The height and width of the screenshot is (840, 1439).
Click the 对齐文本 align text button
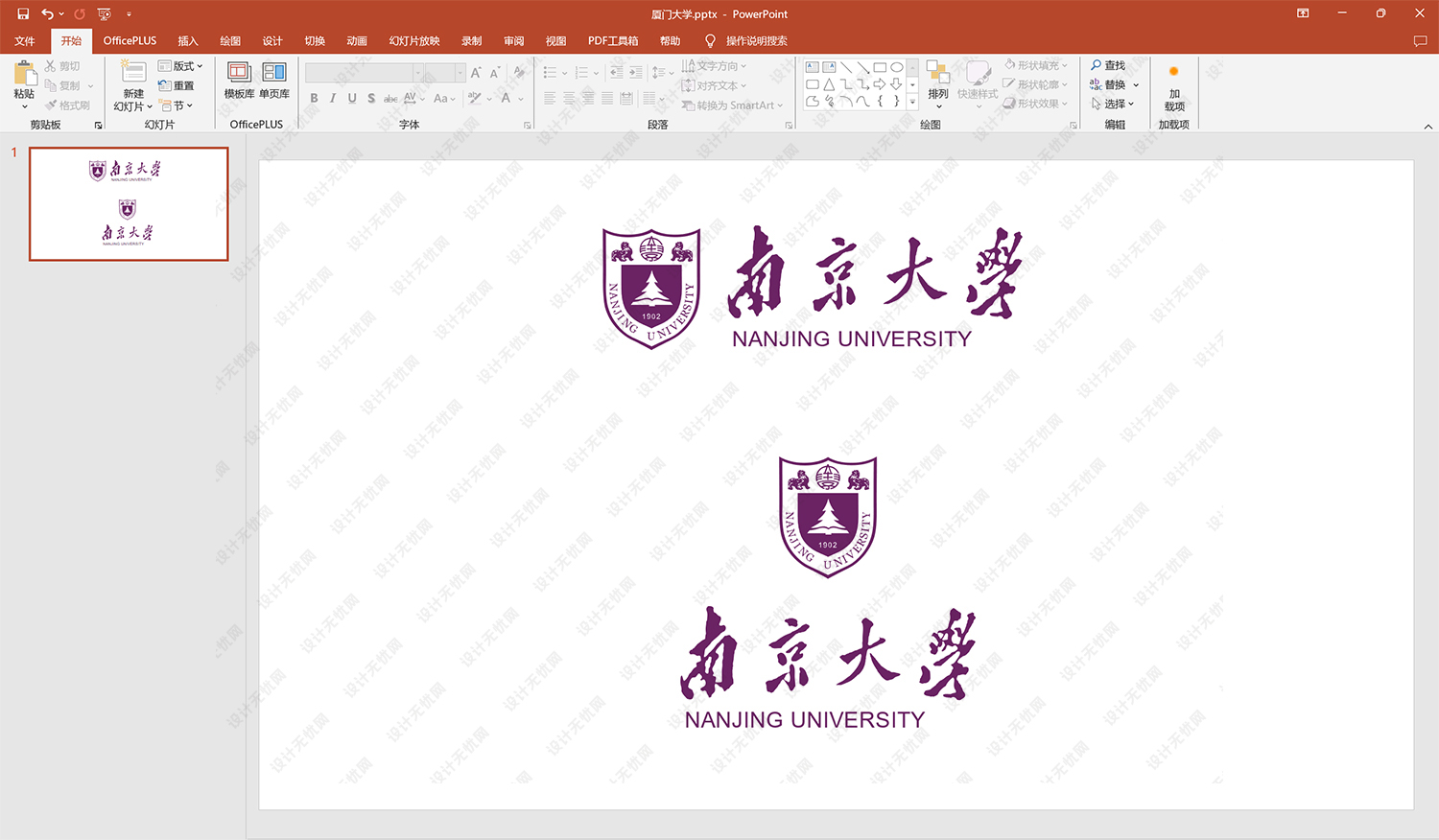click(x=714, y=85)
